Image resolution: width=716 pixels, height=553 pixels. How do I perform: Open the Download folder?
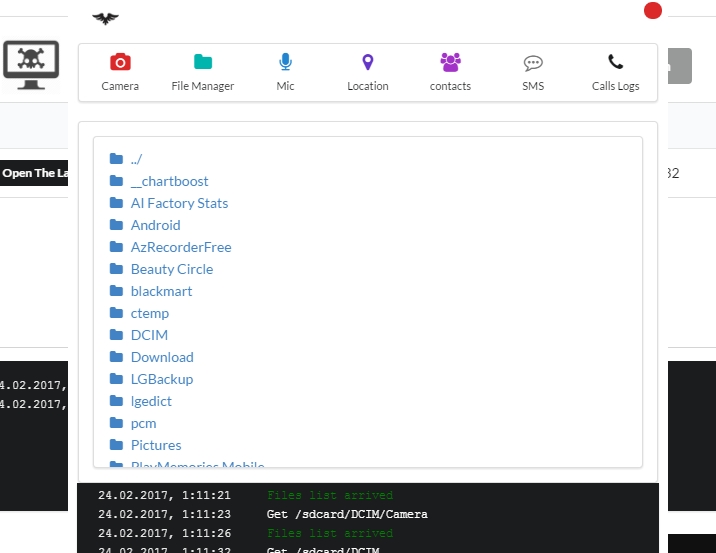[162, 357]
